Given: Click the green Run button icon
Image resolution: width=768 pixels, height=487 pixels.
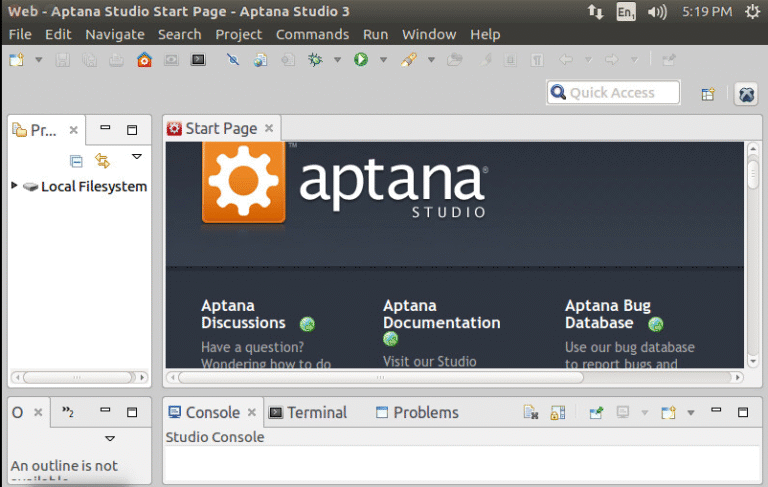Looking at the screenshot, I should click(360, 60).
